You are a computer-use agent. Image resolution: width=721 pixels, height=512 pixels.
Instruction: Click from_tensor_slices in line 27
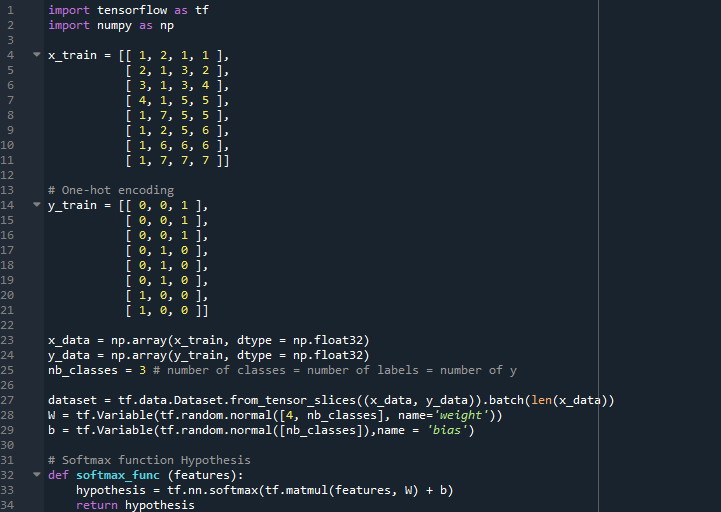point(293,400)
